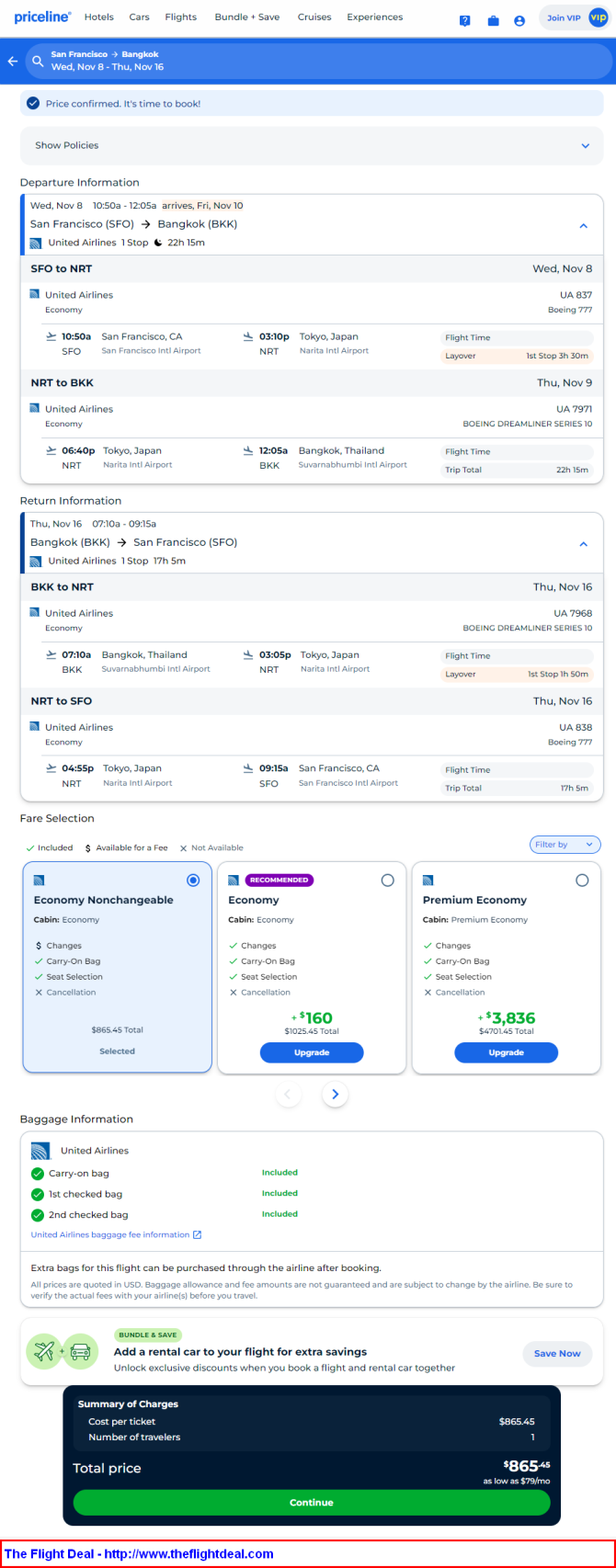Click the external link icon after baggage fee information
This screenshot has height=1568, width=616.
pyautogui.click(x=197, y=1234)
